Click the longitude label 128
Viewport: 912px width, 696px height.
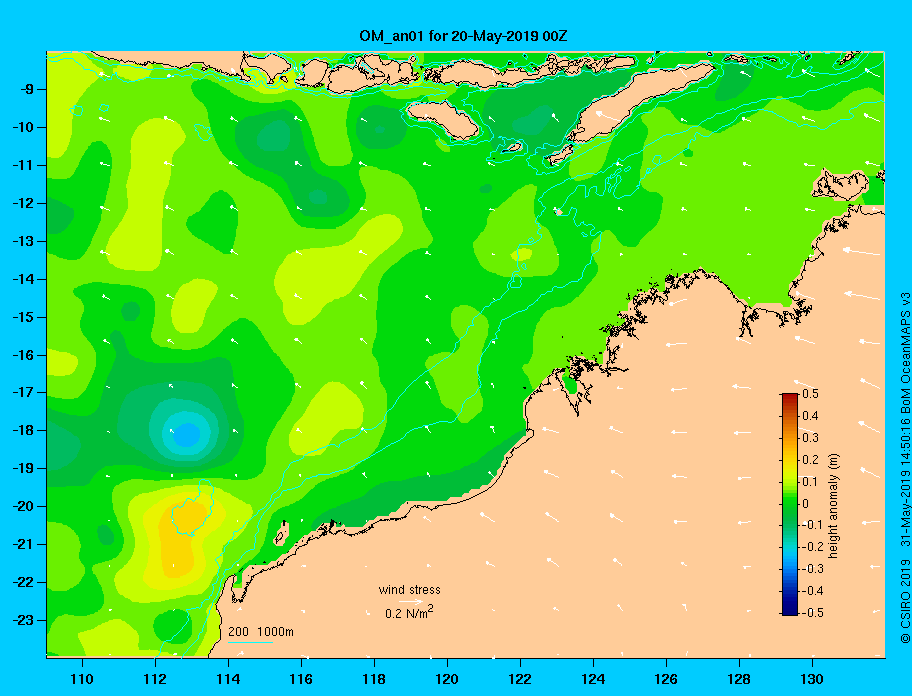[739, 679]
